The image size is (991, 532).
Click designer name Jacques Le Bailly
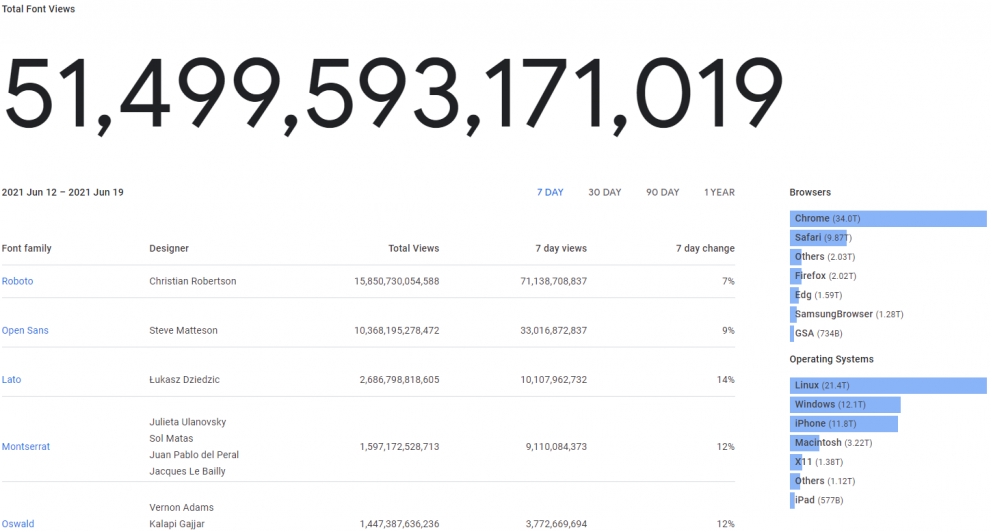187,471
